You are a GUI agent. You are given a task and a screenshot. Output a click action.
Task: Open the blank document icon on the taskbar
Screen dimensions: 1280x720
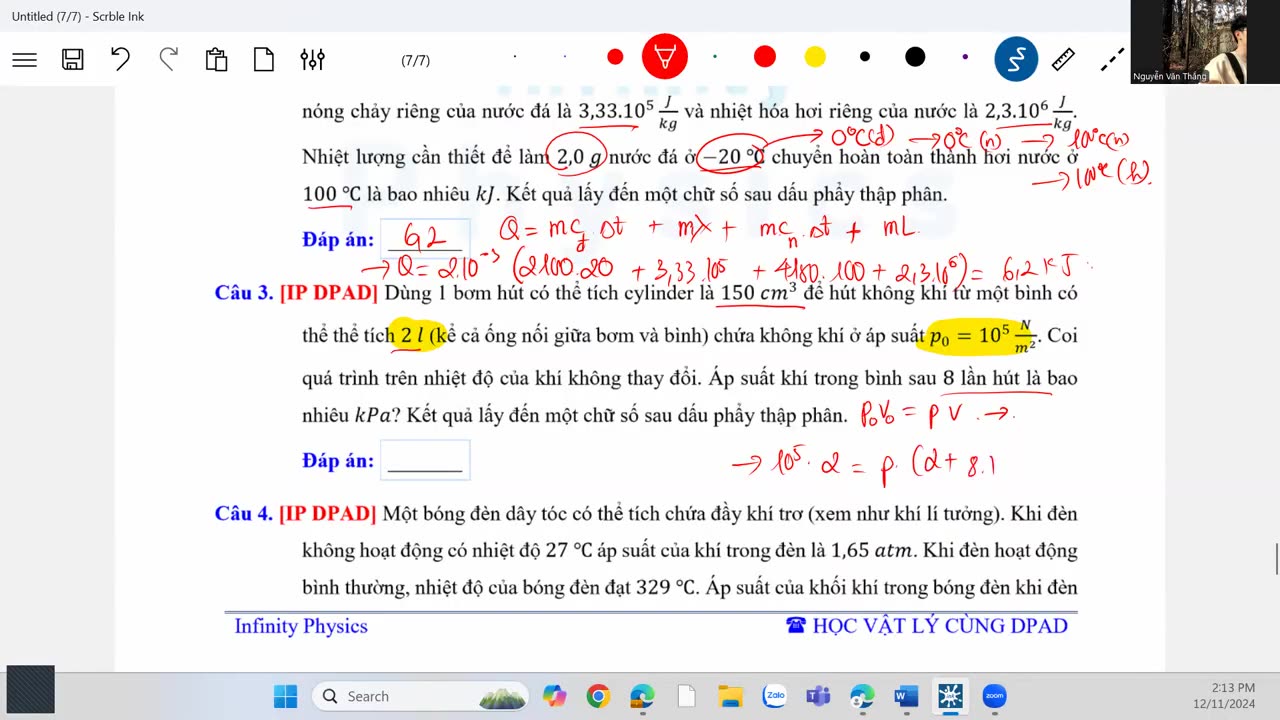tap(686, 696)
